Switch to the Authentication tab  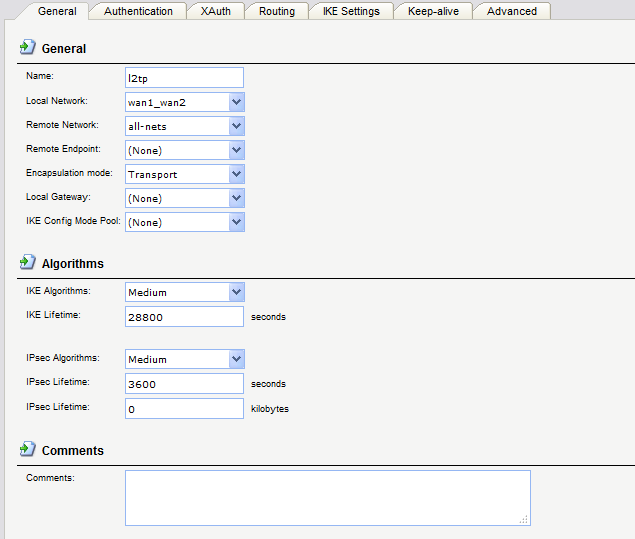(x=138, y=11)
